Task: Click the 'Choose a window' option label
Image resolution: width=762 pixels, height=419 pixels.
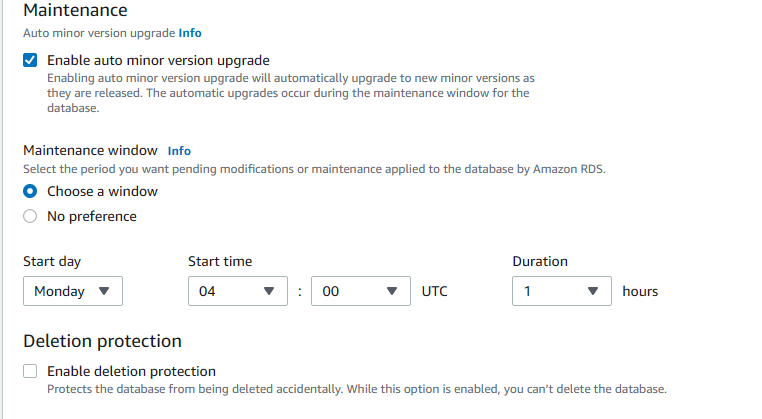Action: [x=102, y=191]
